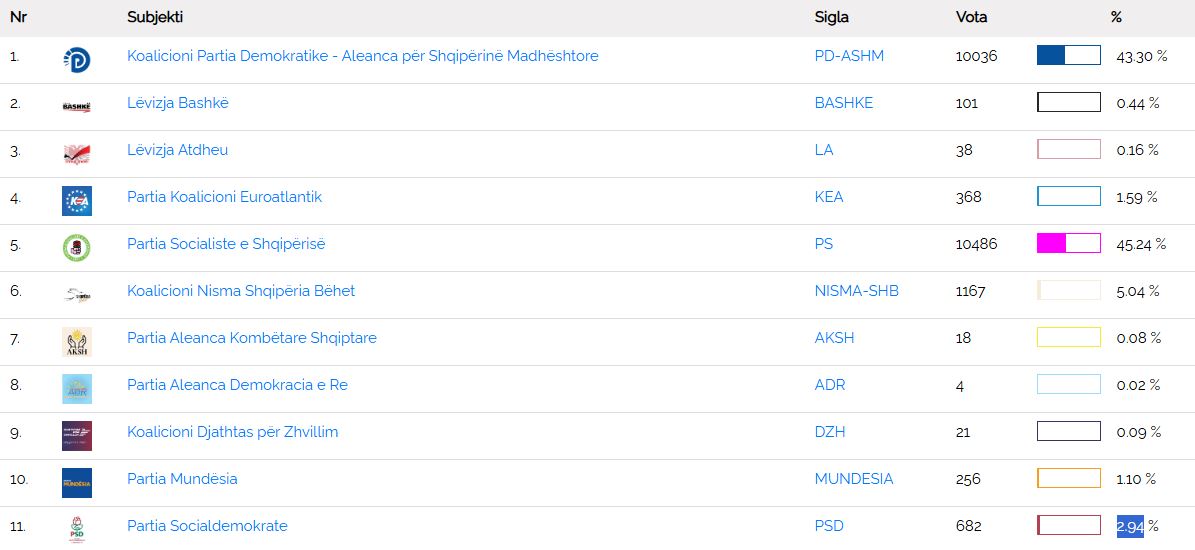1195x550 pixels.
Task: Open Koalicioni Partia Demokratike - ASHM link
Action: pyautogui.click(x=362, y=56)
